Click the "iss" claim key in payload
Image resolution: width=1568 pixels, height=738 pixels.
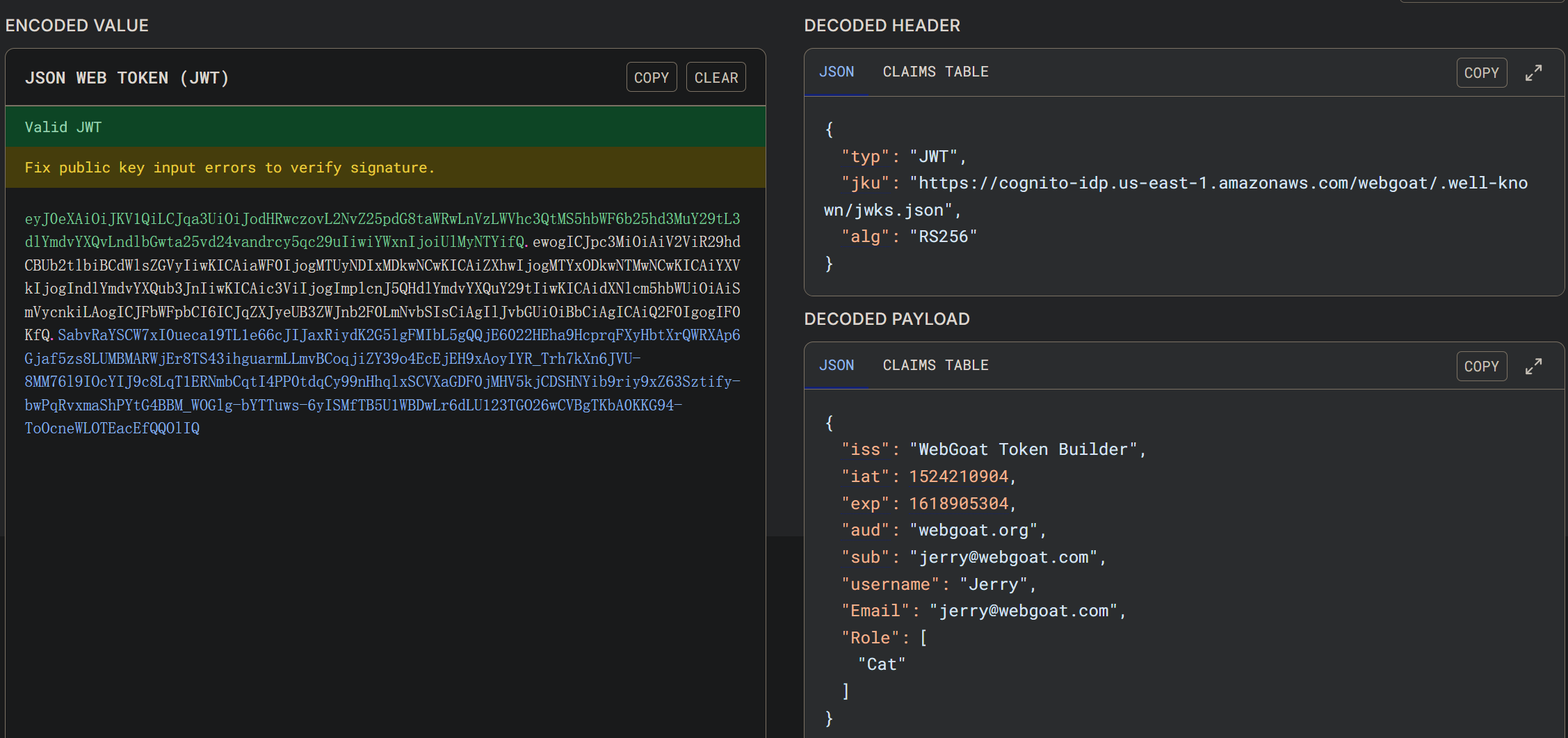click(x=866, y=449)
